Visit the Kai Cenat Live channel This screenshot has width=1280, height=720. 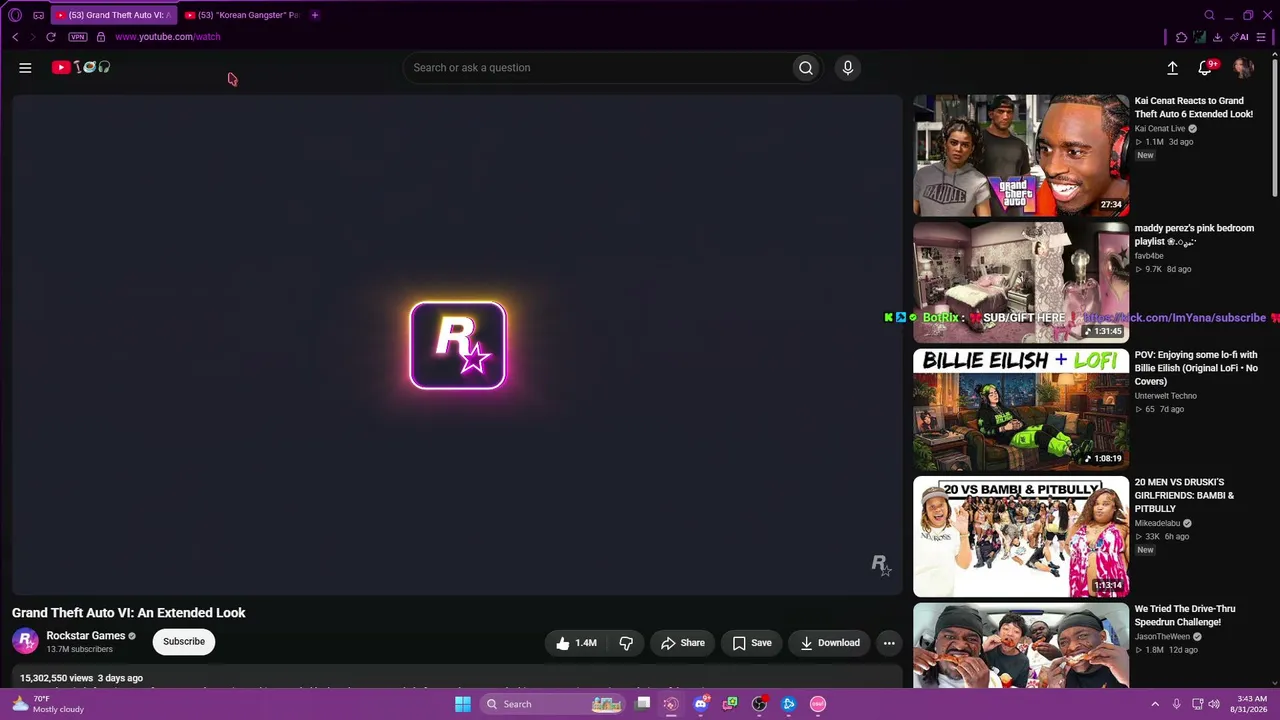pyautogui.click(x=1160, y=129)
